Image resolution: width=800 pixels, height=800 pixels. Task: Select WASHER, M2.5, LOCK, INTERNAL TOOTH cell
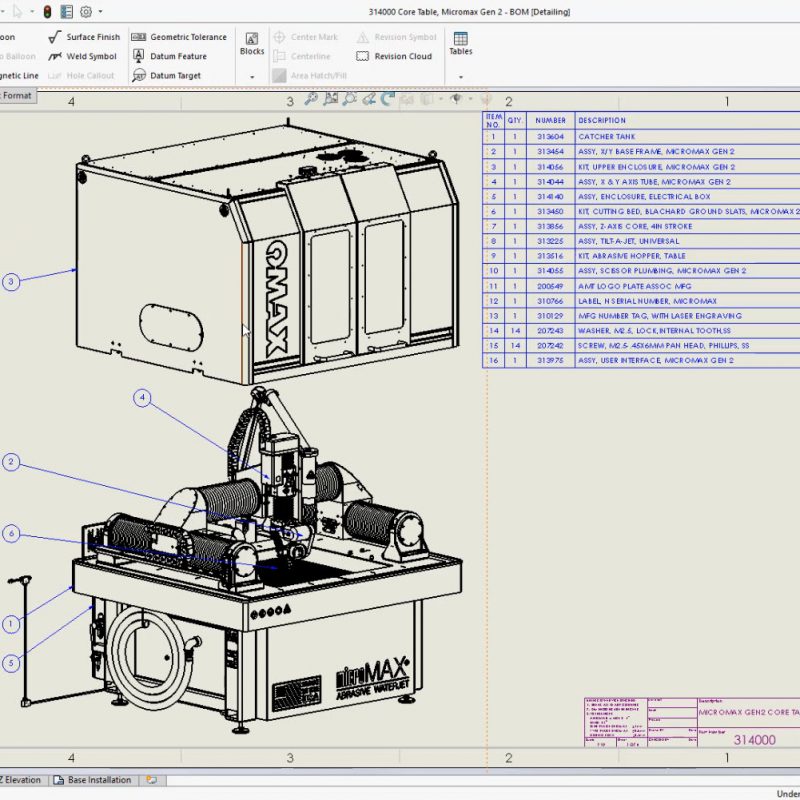687,331
